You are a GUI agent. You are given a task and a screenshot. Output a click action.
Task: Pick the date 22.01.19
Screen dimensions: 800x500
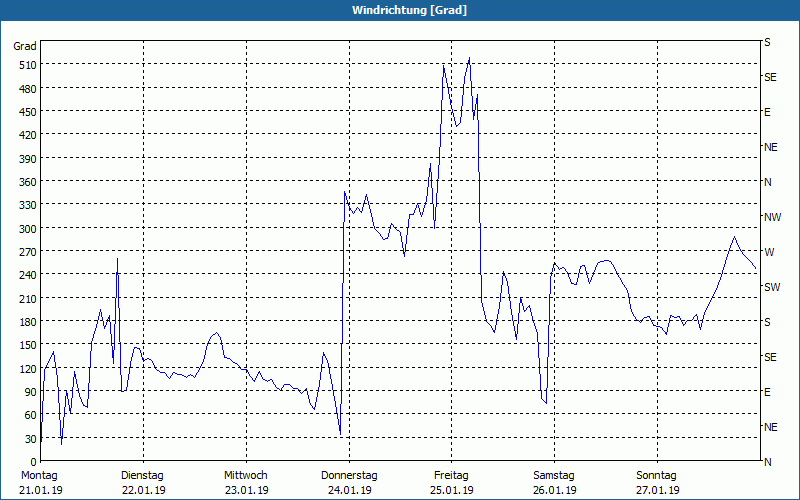click(x=144, y=490)
